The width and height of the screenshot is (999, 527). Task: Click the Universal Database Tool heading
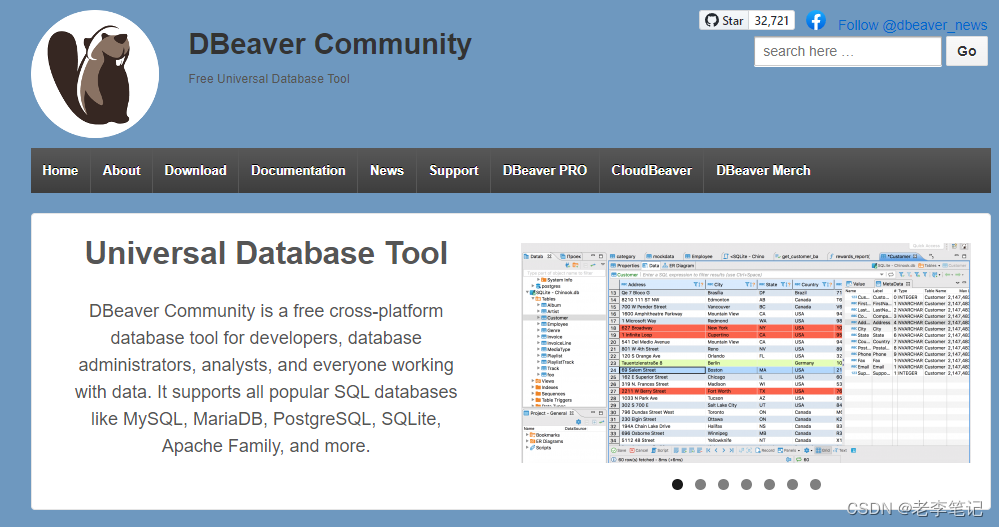pyautogui.click(x=266, y=253)
